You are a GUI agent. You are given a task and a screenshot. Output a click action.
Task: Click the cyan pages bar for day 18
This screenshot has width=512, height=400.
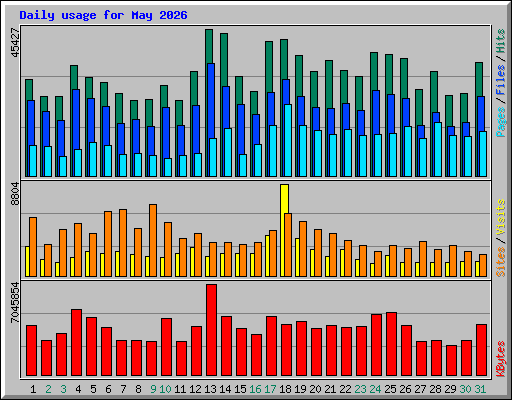[288, 140]
